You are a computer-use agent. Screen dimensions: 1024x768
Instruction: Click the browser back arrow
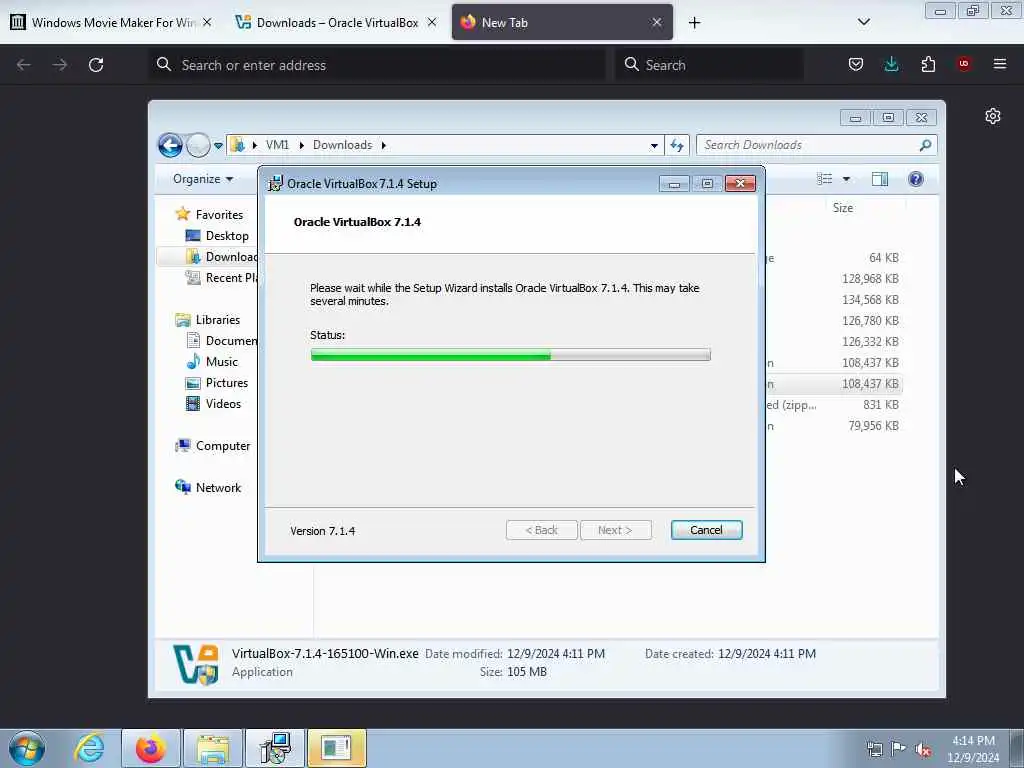coord(24,65)
